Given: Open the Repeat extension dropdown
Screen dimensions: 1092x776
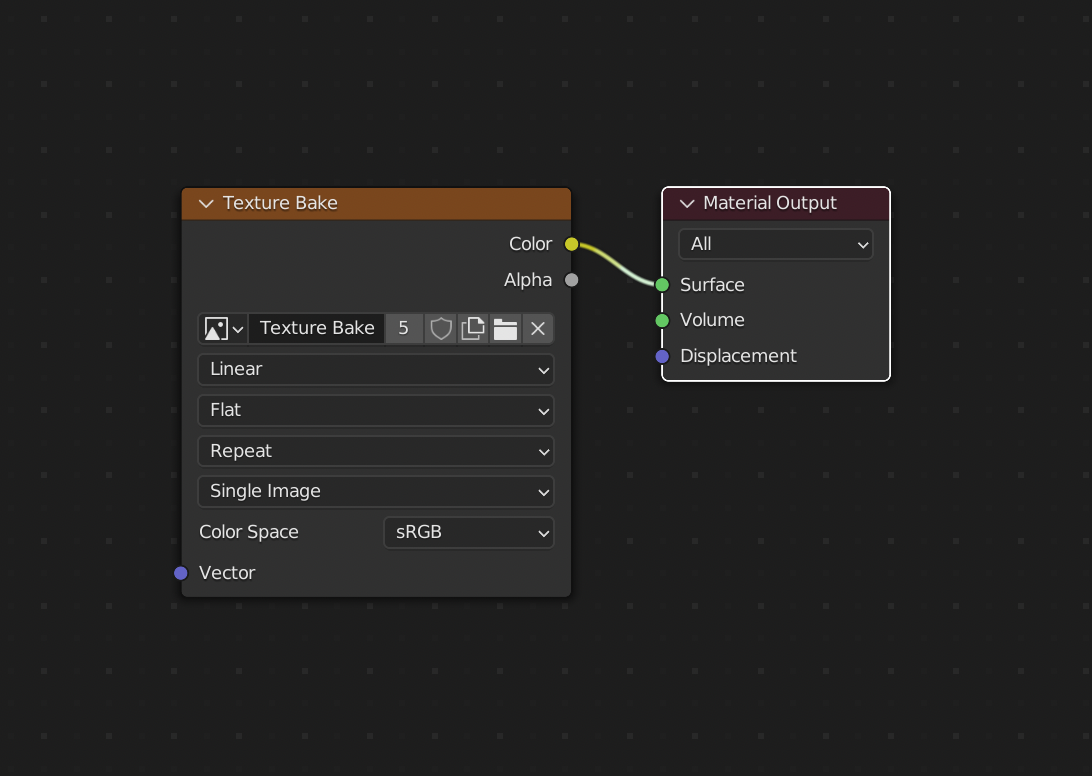Looking at the screenshot, I should point(375,451).
